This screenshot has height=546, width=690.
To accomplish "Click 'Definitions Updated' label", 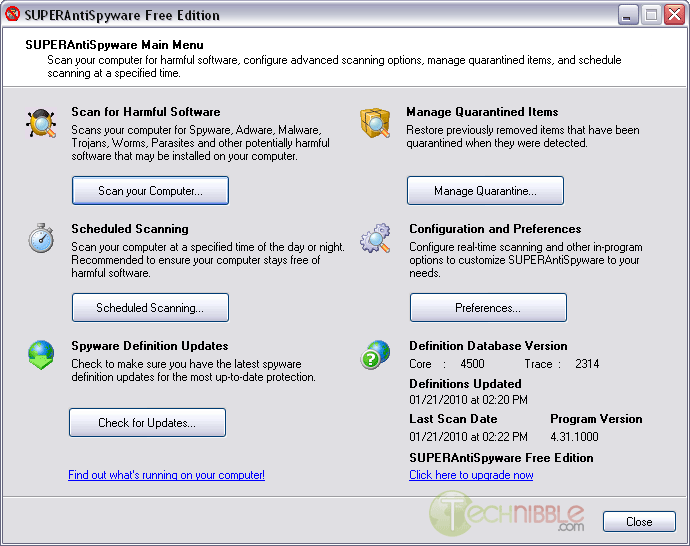I will (465, 384).
